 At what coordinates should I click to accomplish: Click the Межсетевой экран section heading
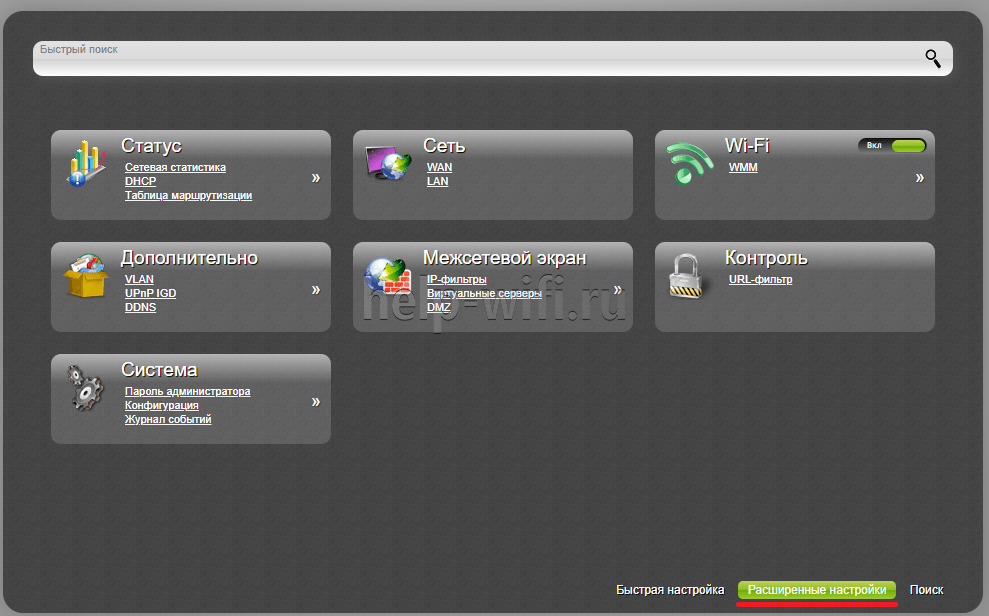505,258
